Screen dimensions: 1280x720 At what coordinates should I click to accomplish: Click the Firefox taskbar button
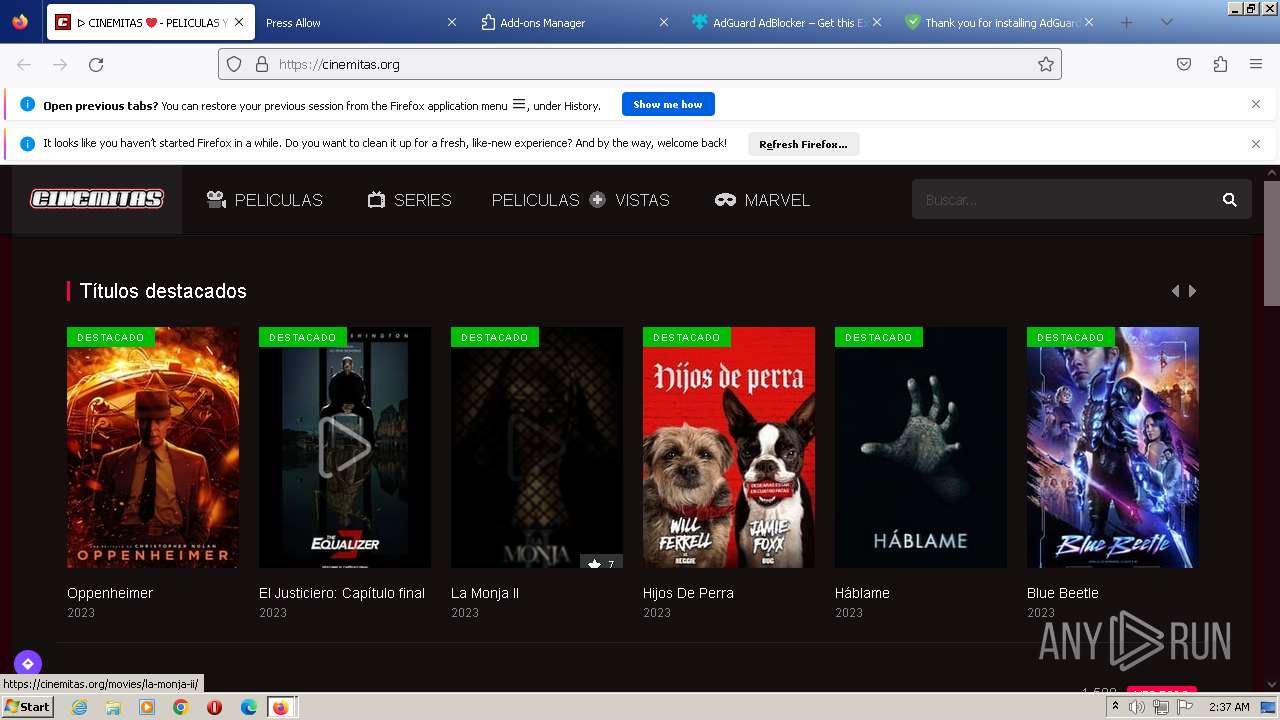click(281, 707)
